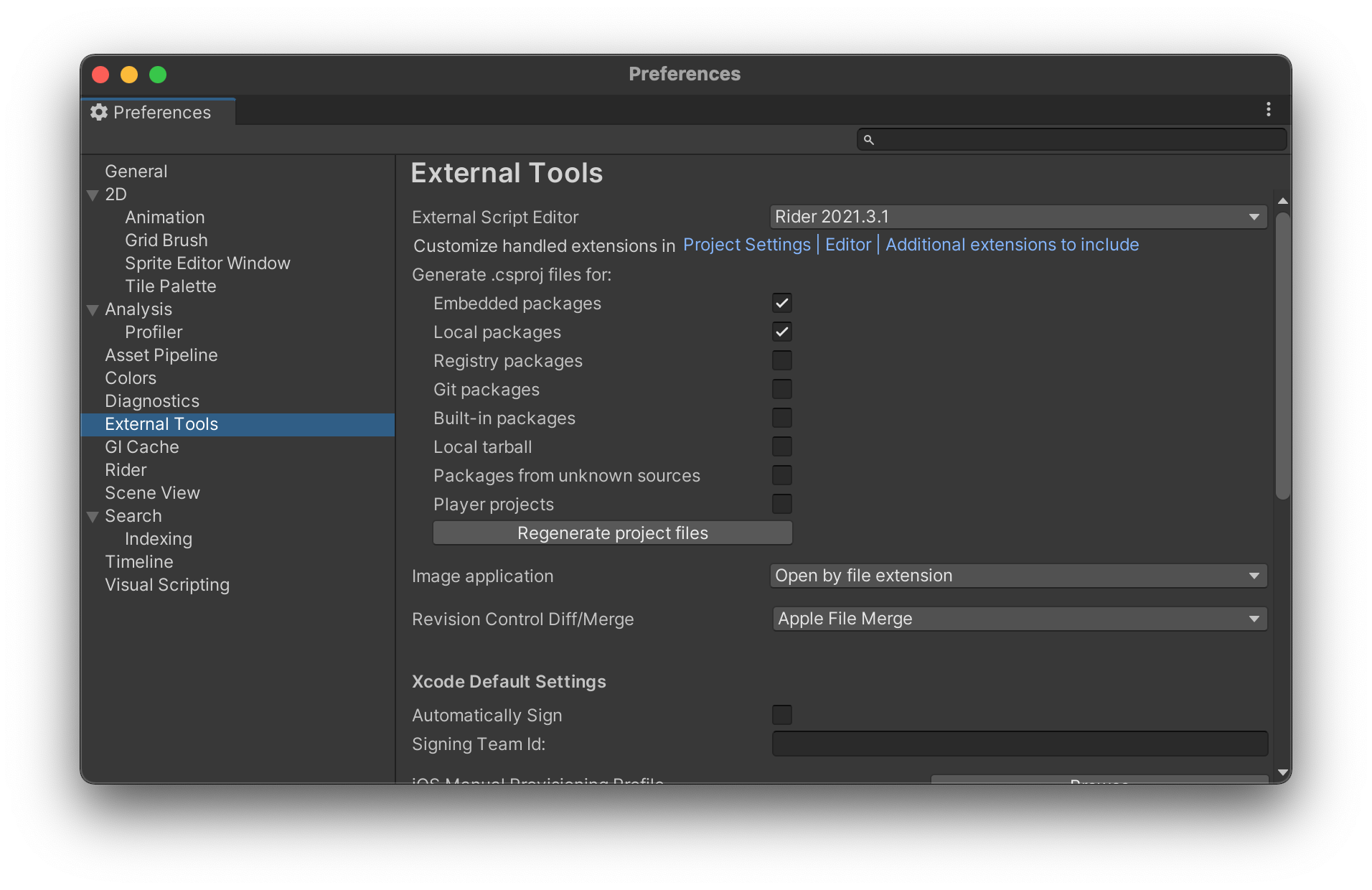Click the scroll down arrow

click(1282, 772)
